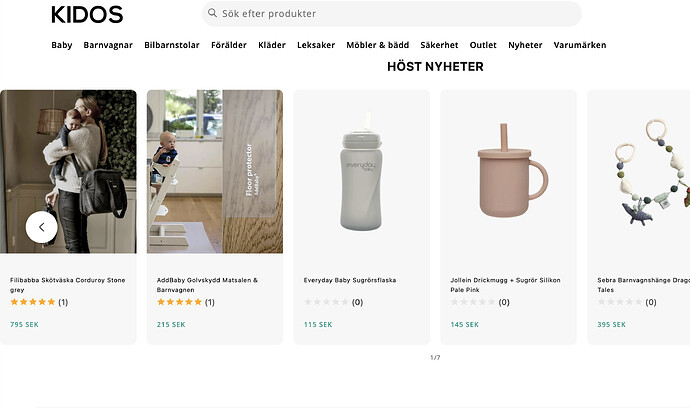Open the Barnvagnar menu
690x408 pixels.
click(x=108, y=45)
